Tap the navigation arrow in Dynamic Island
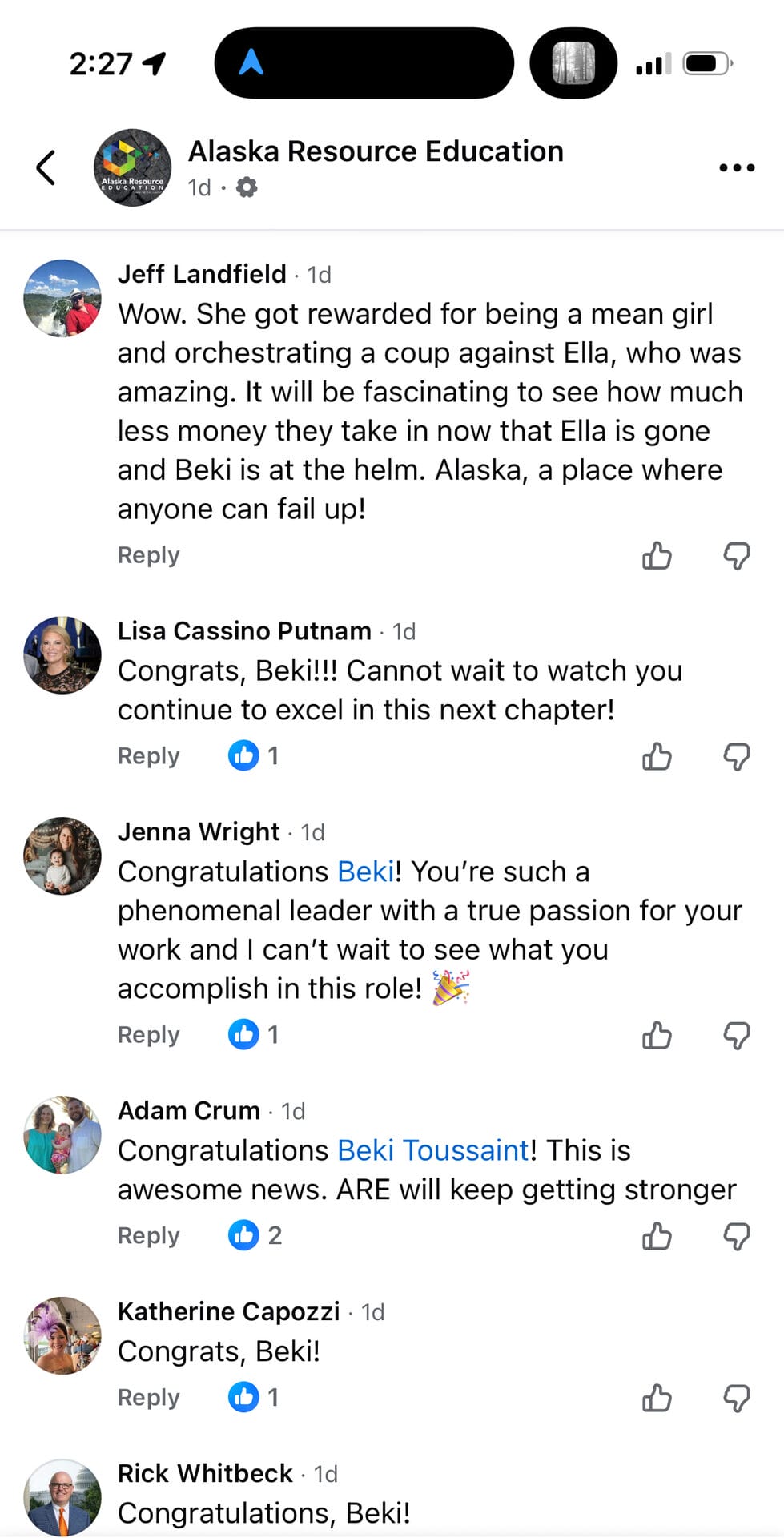The width and height of the screenshot is (784, 1538). coord(251,62)
